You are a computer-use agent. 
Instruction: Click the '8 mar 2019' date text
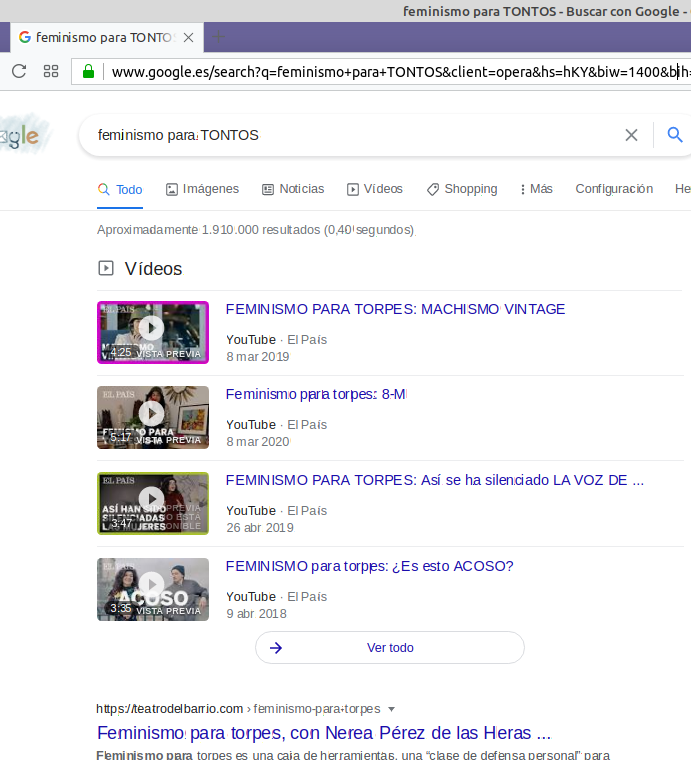click(x=258, y=357)
